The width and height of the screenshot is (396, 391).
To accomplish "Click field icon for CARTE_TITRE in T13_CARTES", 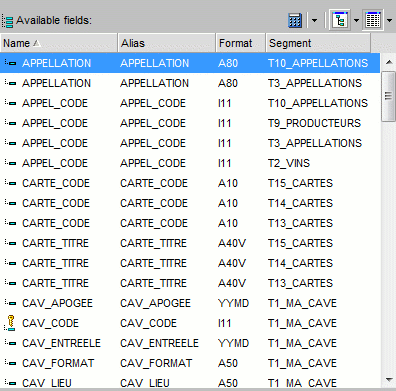I will (x=10, y=283).
